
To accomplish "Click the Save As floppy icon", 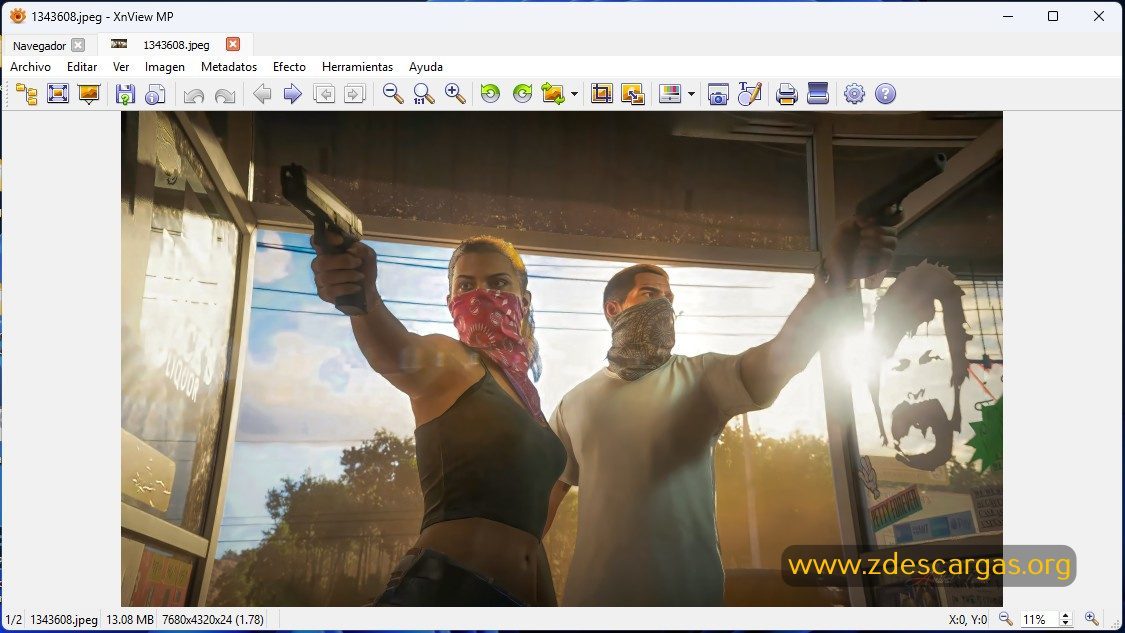I will coord(125,94).
